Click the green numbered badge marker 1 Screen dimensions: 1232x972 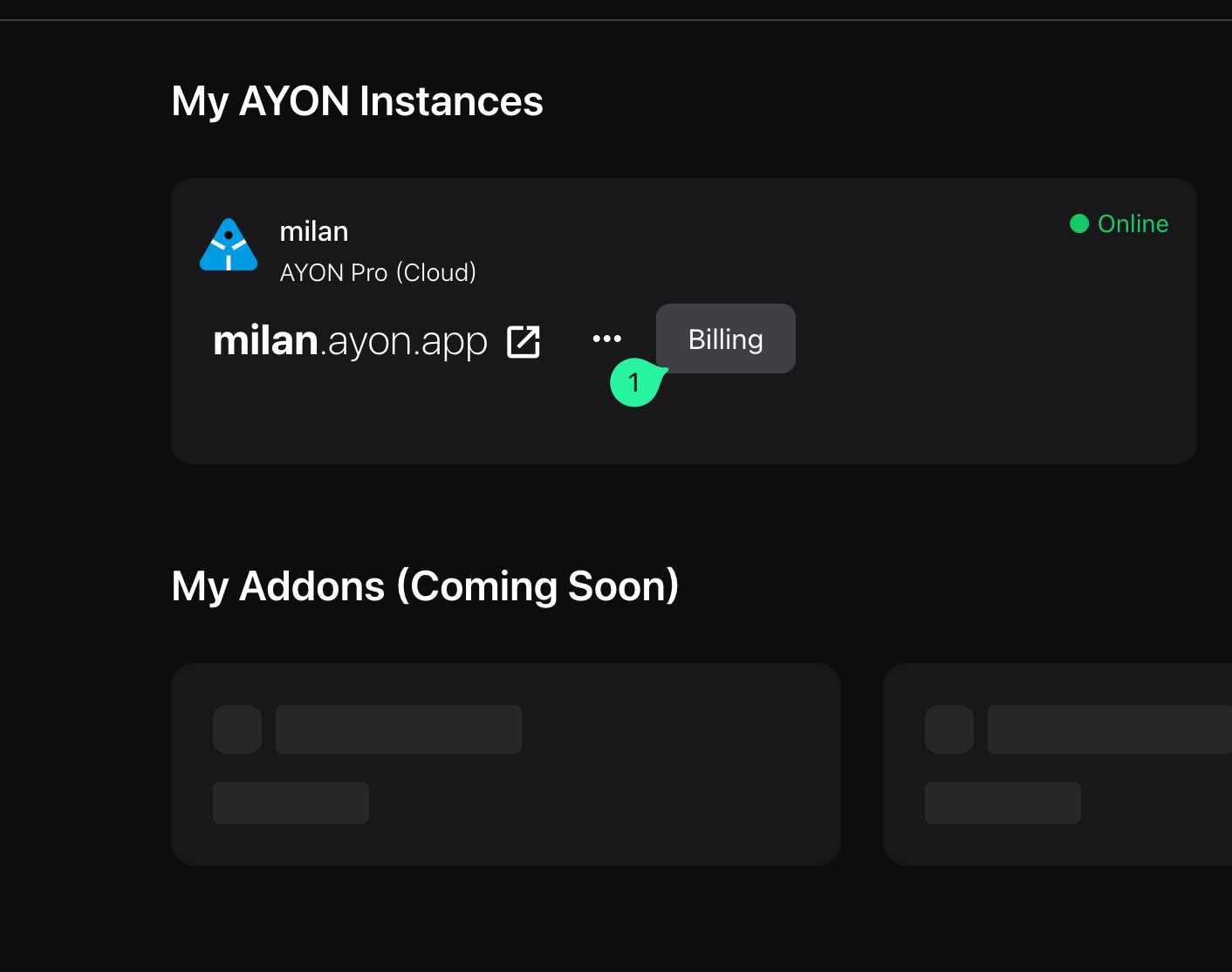(x=635, y=382)
